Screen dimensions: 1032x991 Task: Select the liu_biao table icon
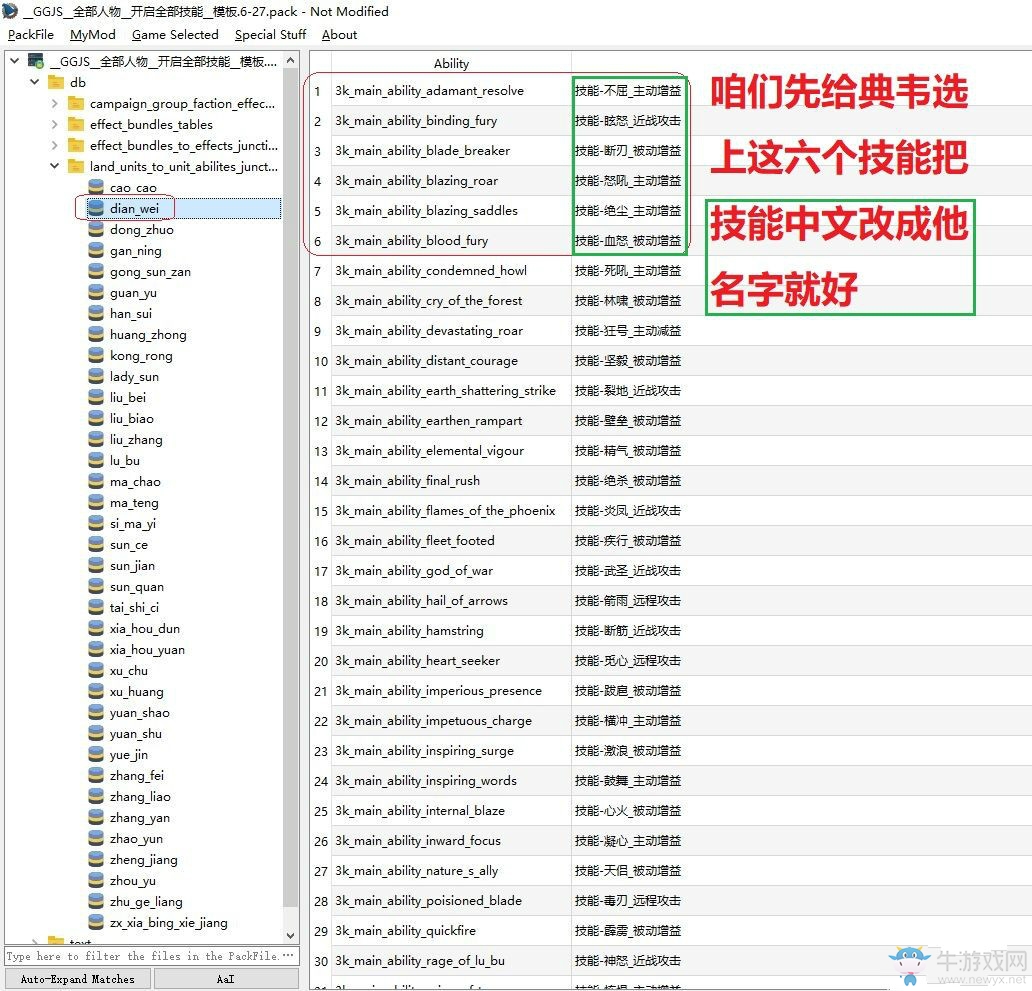click(96, 419)
